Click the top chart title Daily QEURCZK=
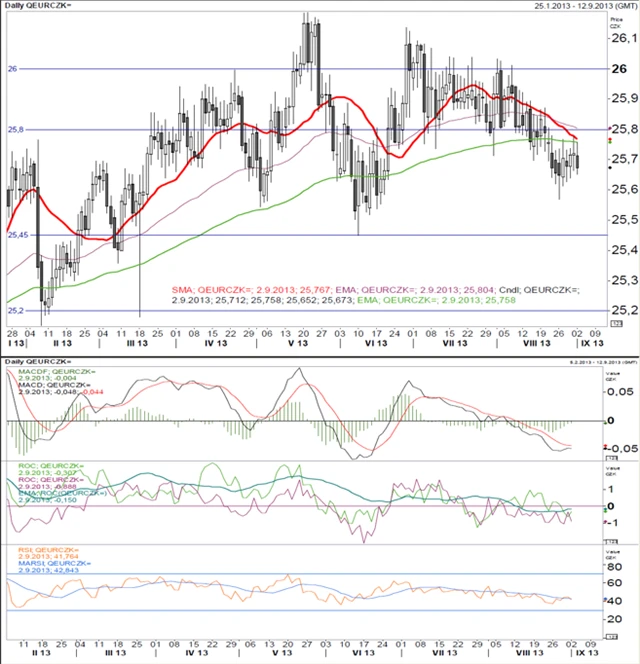Viewport: 640px width, 664px height. pyautogui.click(x=40, y=8)
